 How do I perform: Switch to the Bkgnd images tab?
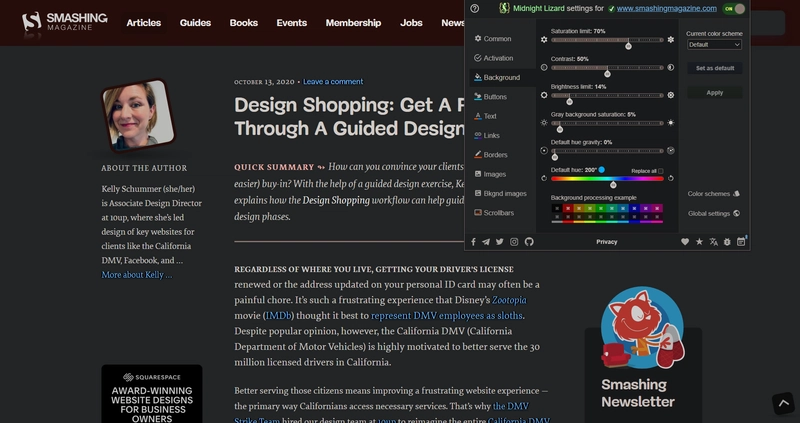tap(502, 193)
